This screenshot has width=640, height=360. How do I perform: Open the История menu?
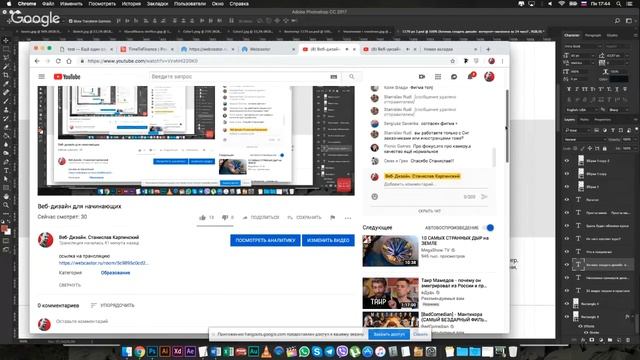pyautogui.click(x=131, y=4)
